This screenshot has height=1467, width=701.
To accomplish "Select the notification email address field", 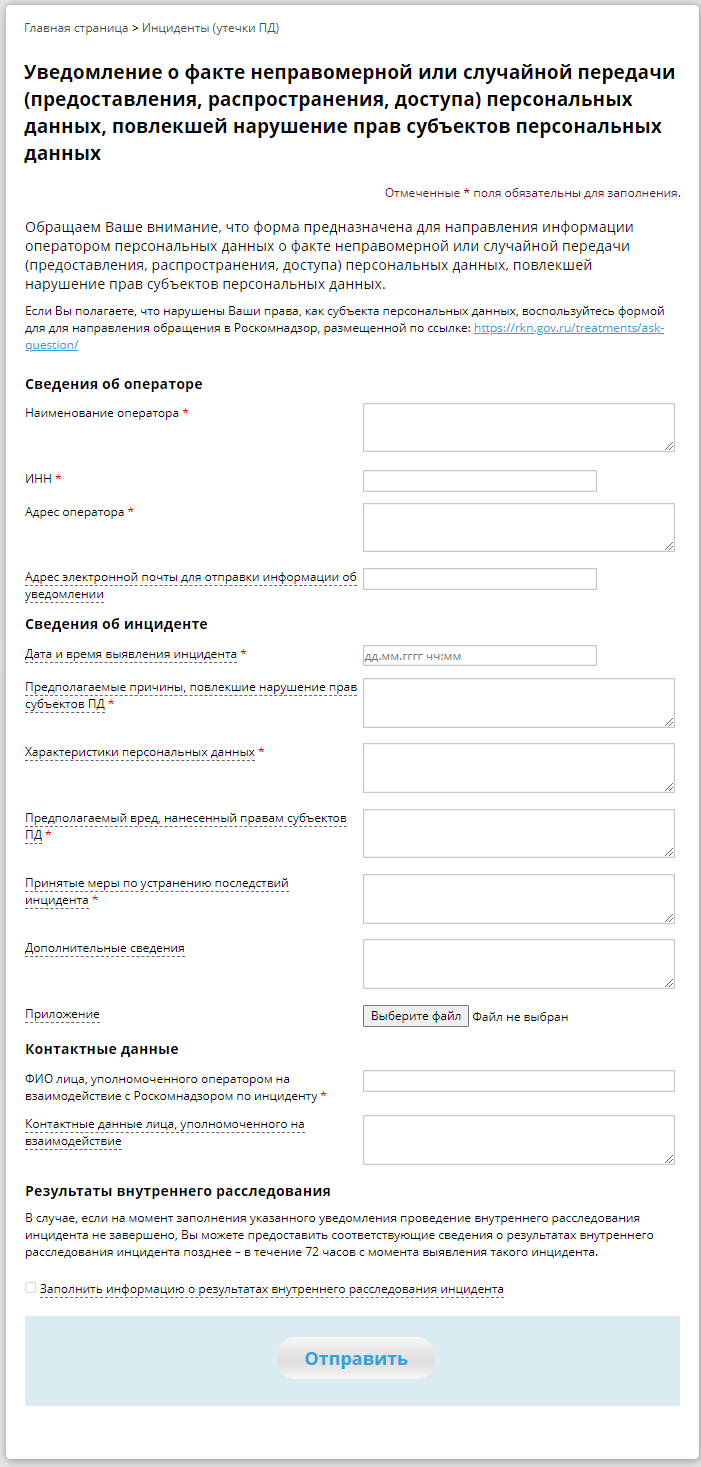I will click(x=479, y=579).
